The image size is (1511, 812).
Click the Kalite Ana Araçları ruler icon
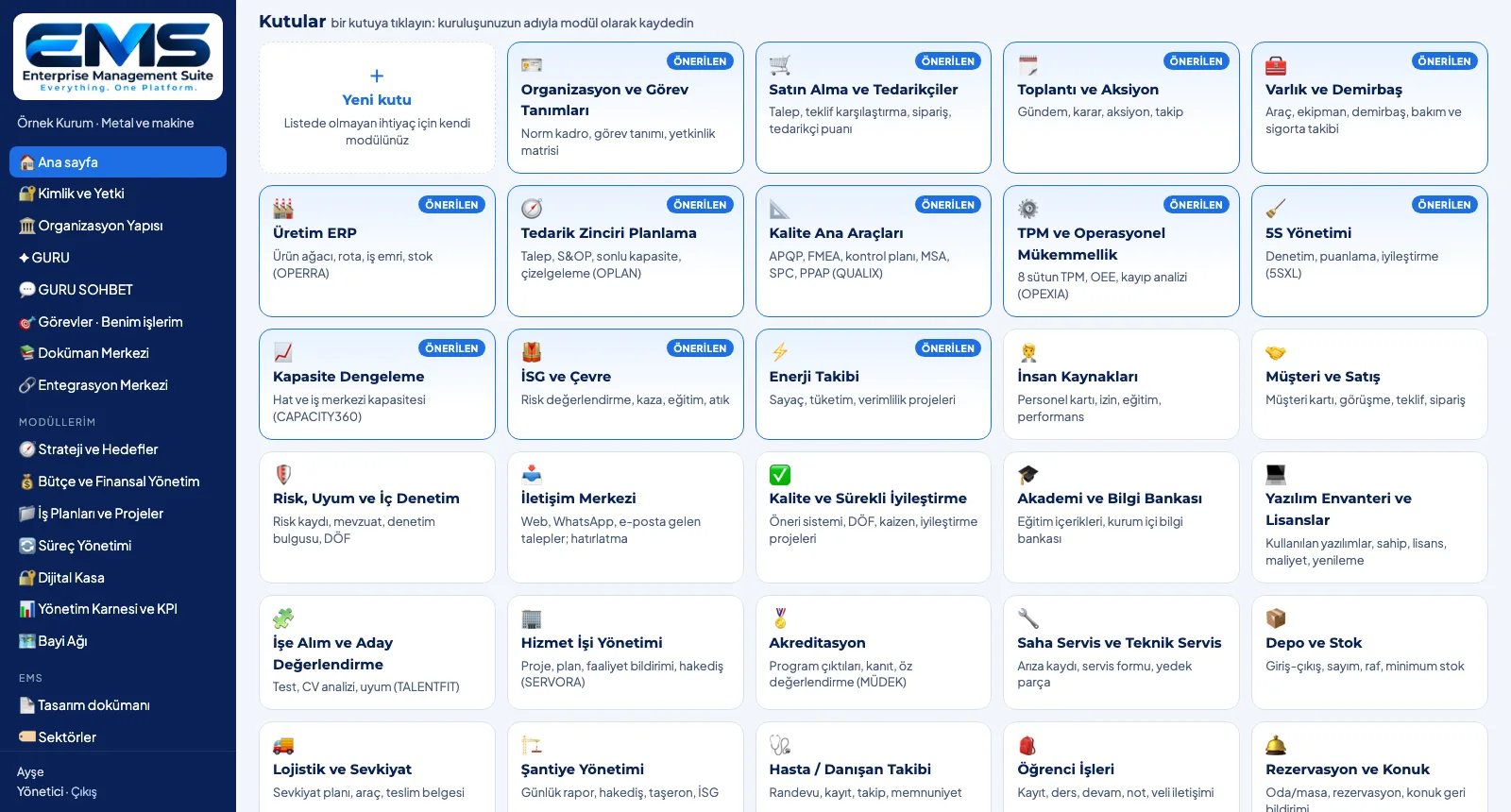click(779, 209)
